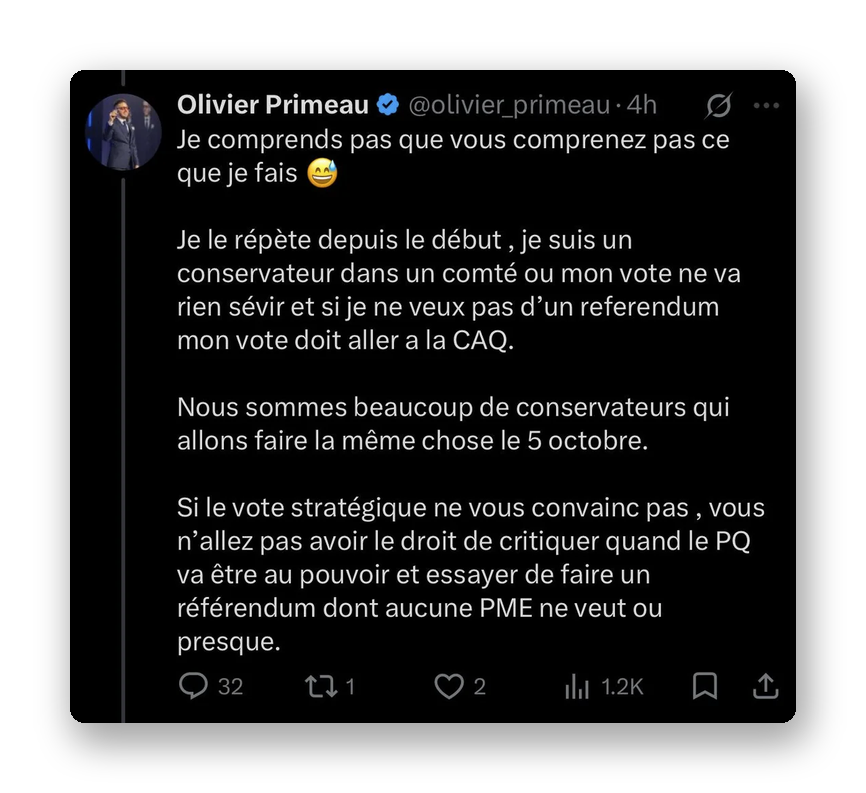Click the @olivier_primeau handle
Image resolution: width=866 pixels, height=793 pixels.
509,105
